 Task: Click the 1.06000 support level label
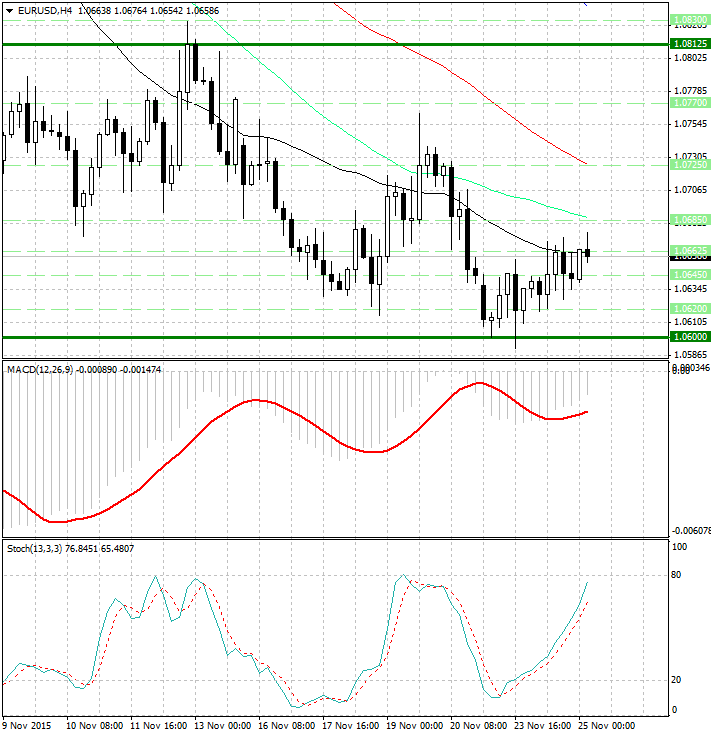690,337
